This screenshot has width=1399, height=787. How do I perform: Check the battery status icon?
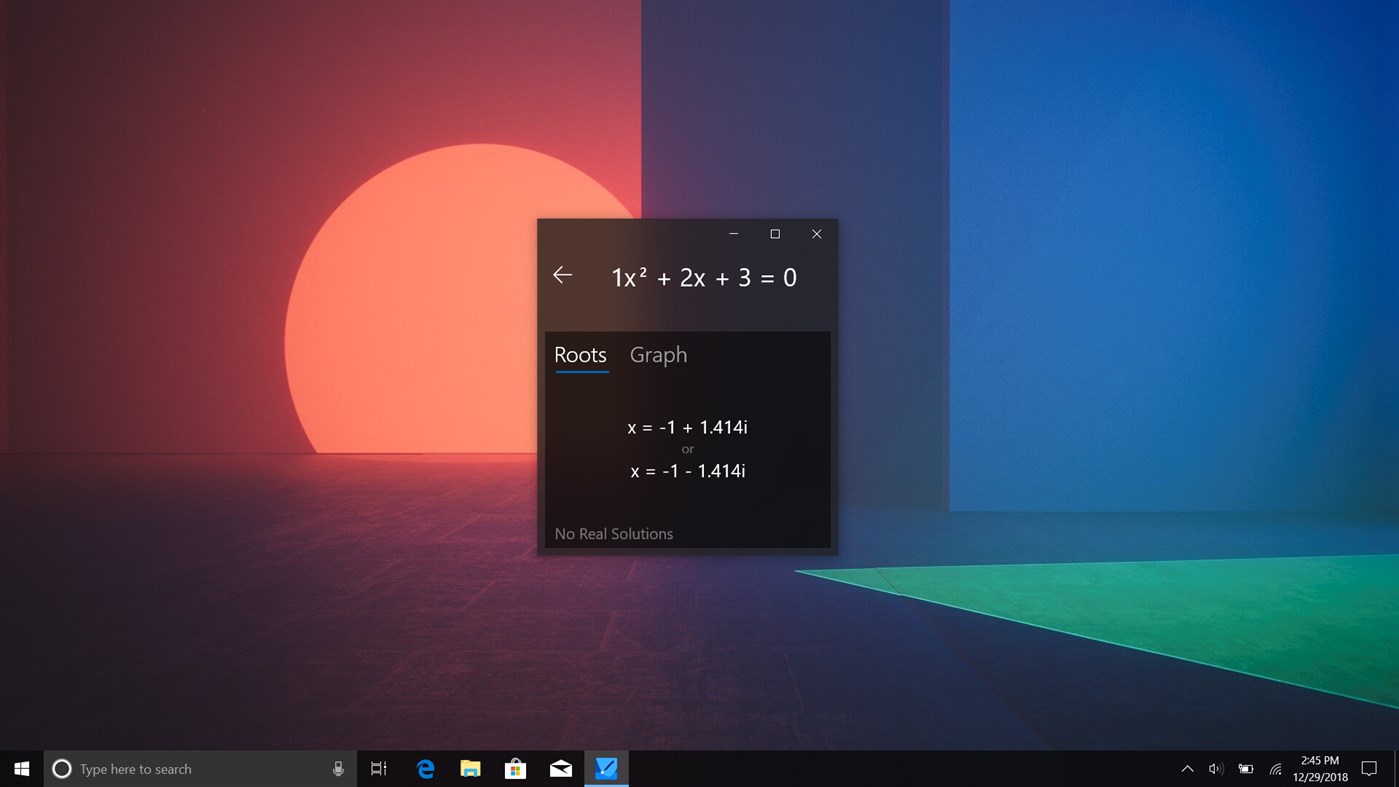(1244, 768)
